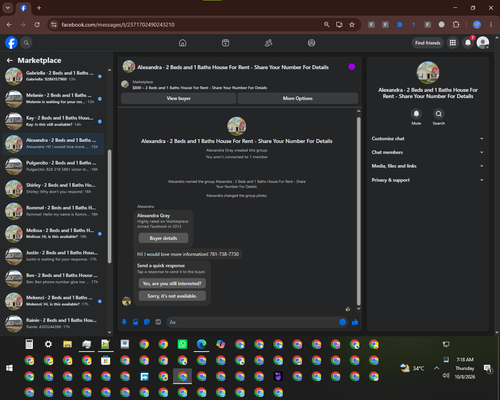The width and height of the screenshot is (500, 400).
Task: Open the Ben conversation
Action: click(53, 278)
